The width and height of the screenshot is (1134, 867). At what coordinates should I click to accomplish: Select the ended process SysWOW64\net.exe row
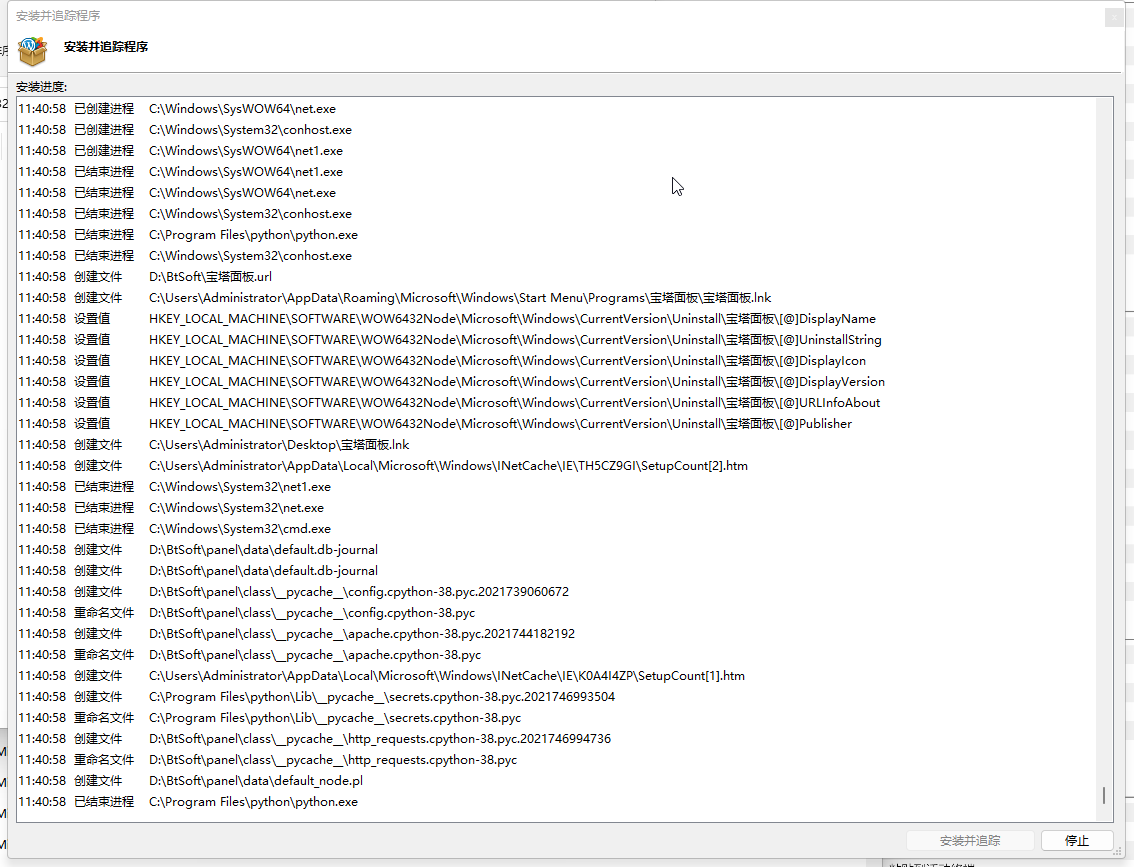tap(556, 193)
